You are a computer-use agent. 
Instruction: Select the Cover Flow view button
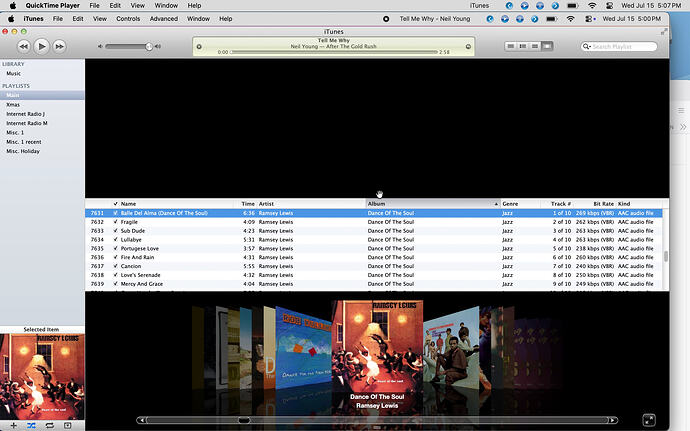click(547, 46)
